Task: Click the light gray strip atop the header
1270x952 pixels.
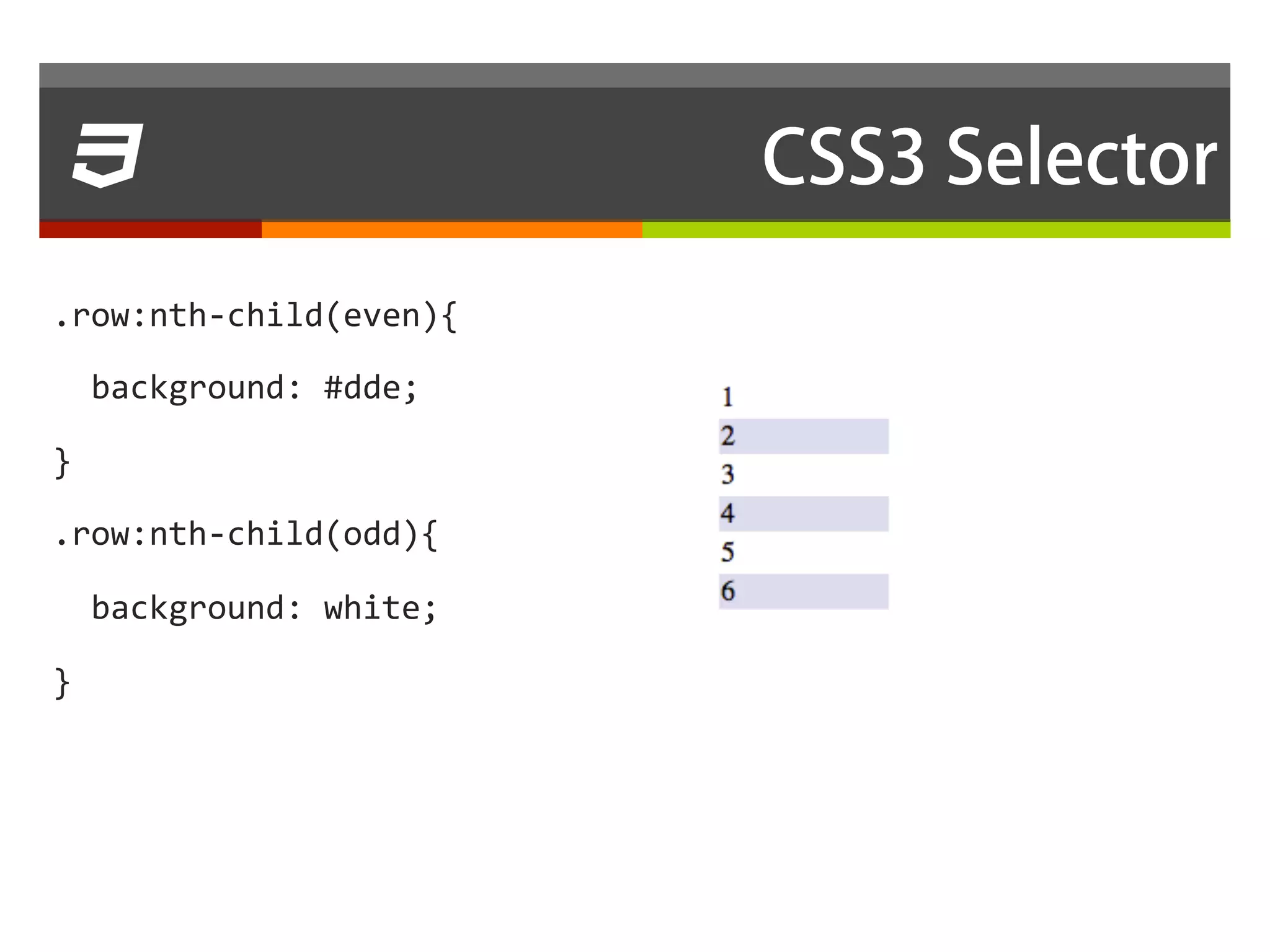Action: point(634,75)
